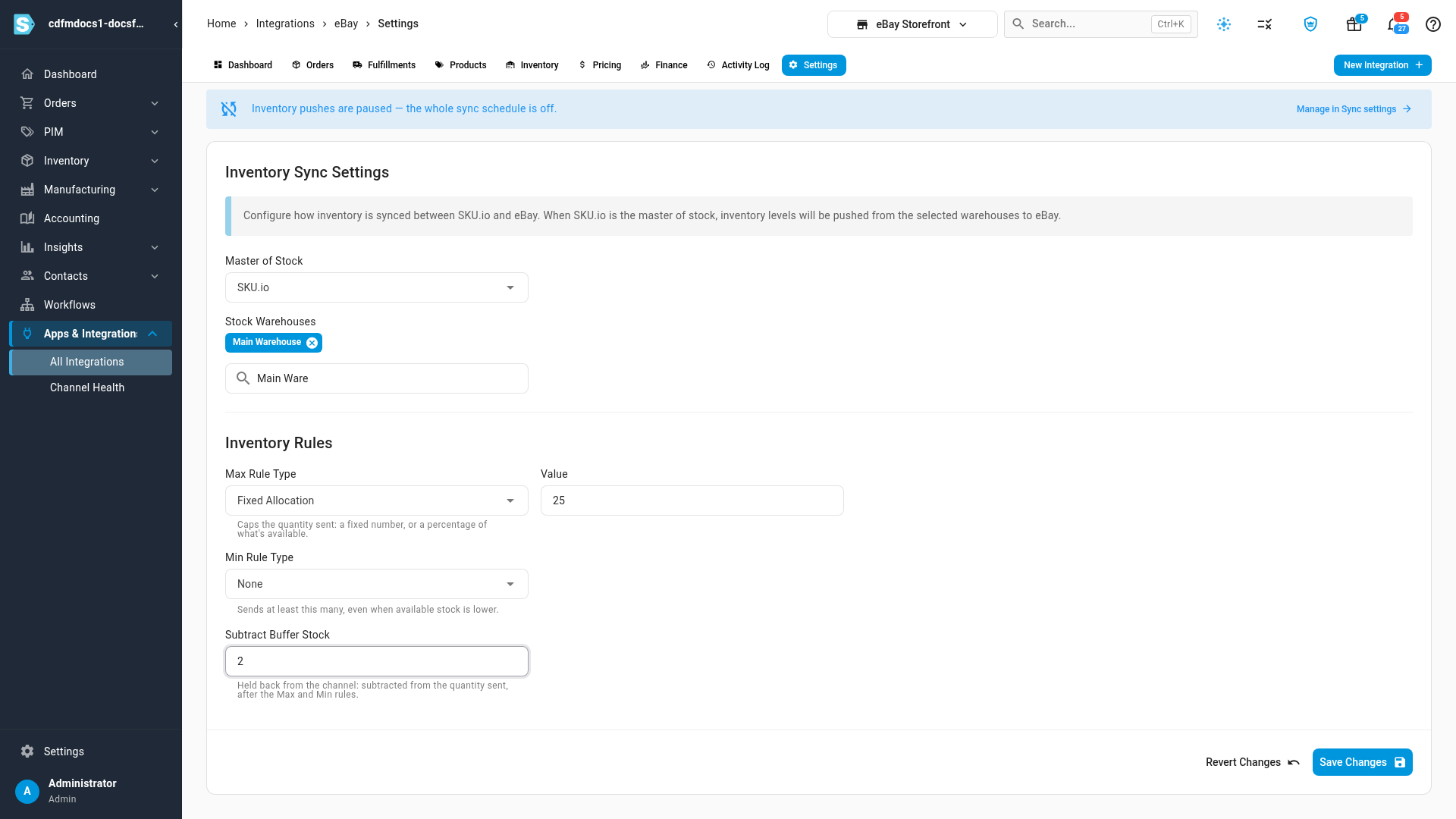Click the shield icon in the header
Image resolution: width=1456 pixels, height=819 pixels.
pos(1310,24)
